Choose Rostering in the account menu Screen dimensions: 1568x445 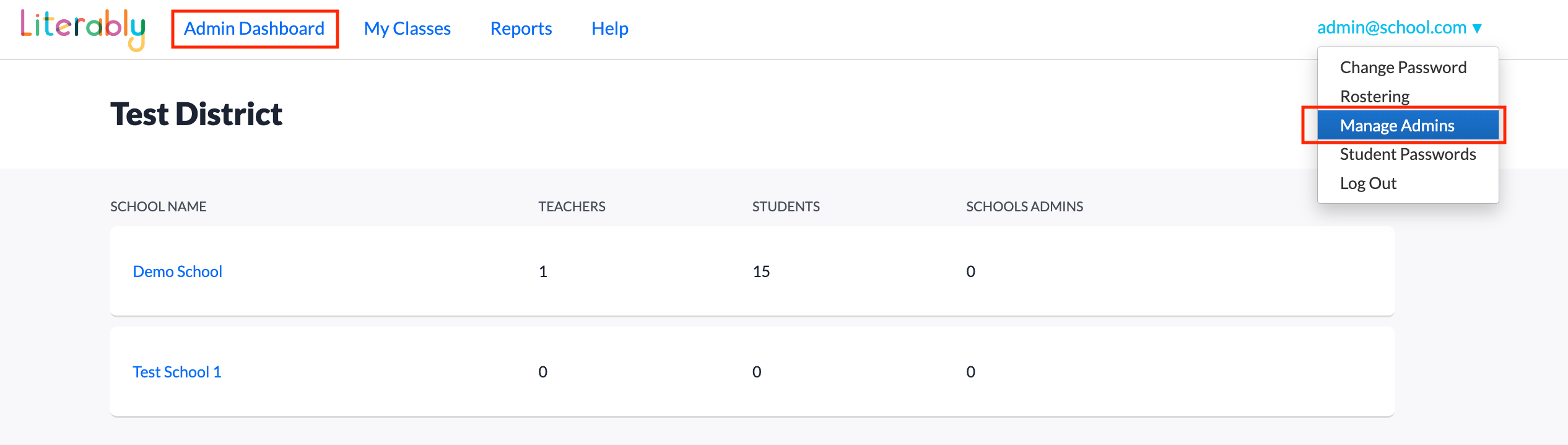(x=1374, y=97)
